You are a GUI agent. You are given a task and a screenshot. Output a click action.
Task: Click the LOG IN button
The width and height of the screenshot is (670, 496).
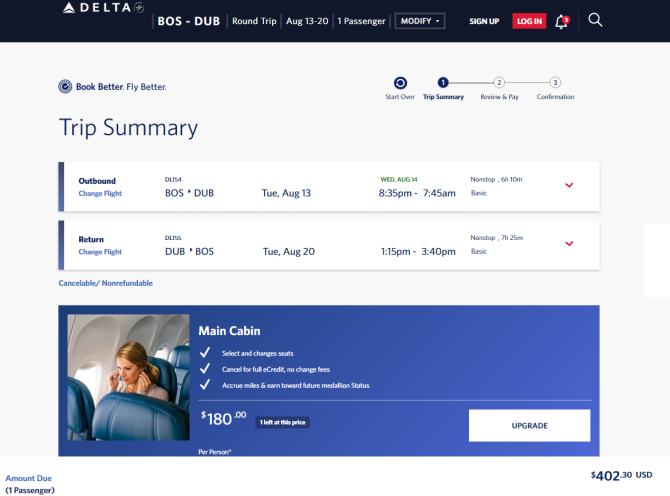coord(529,21)
